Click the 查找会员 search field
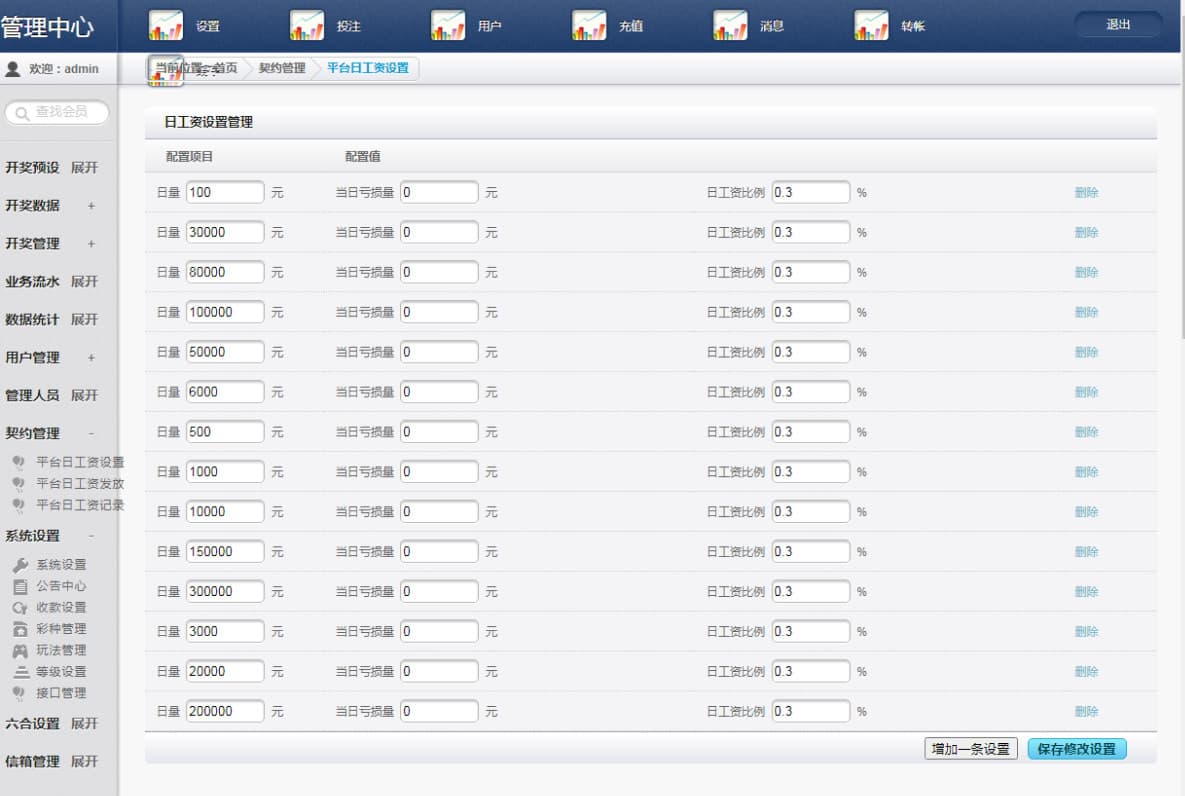 [x=60, y=113]
